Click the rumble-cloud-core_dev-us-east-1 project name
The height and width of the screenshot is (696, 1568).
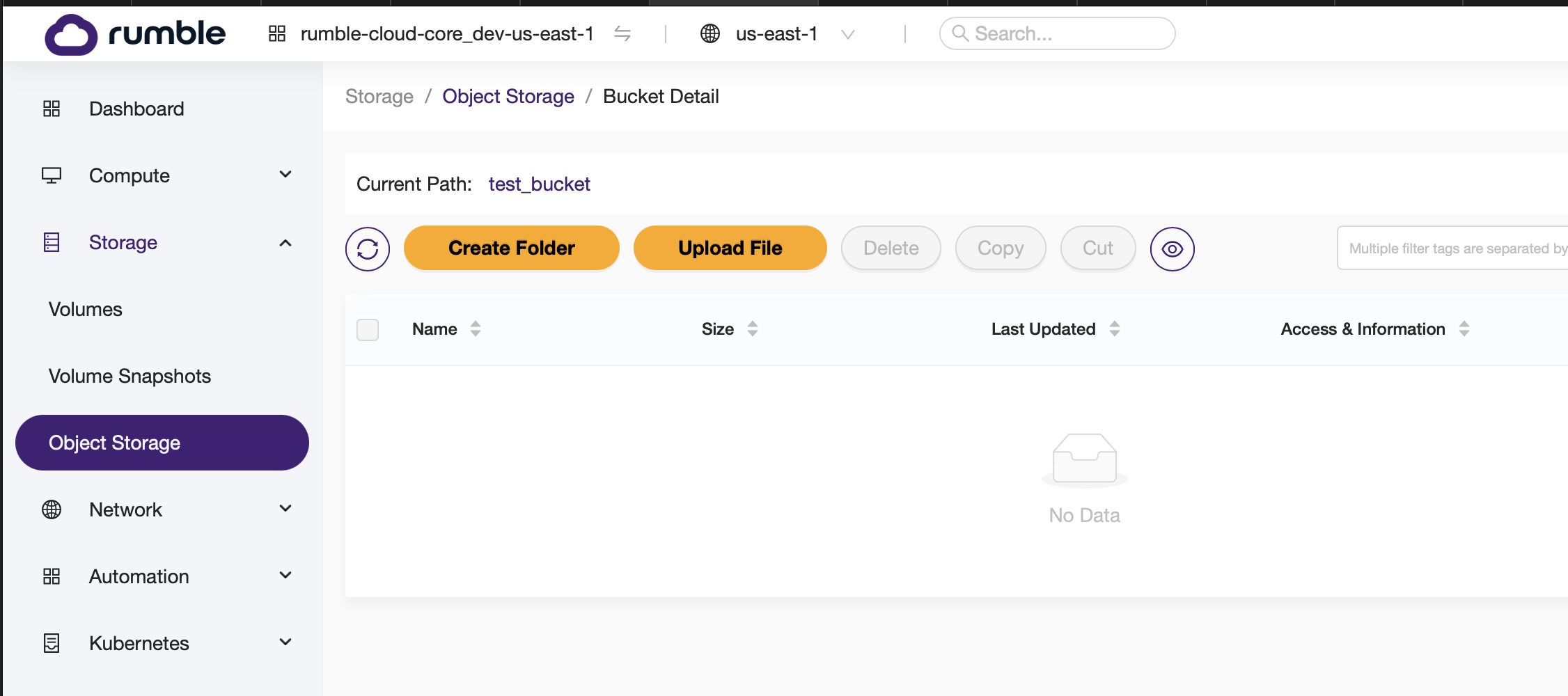pyautogui.click(x=447, y=33)
